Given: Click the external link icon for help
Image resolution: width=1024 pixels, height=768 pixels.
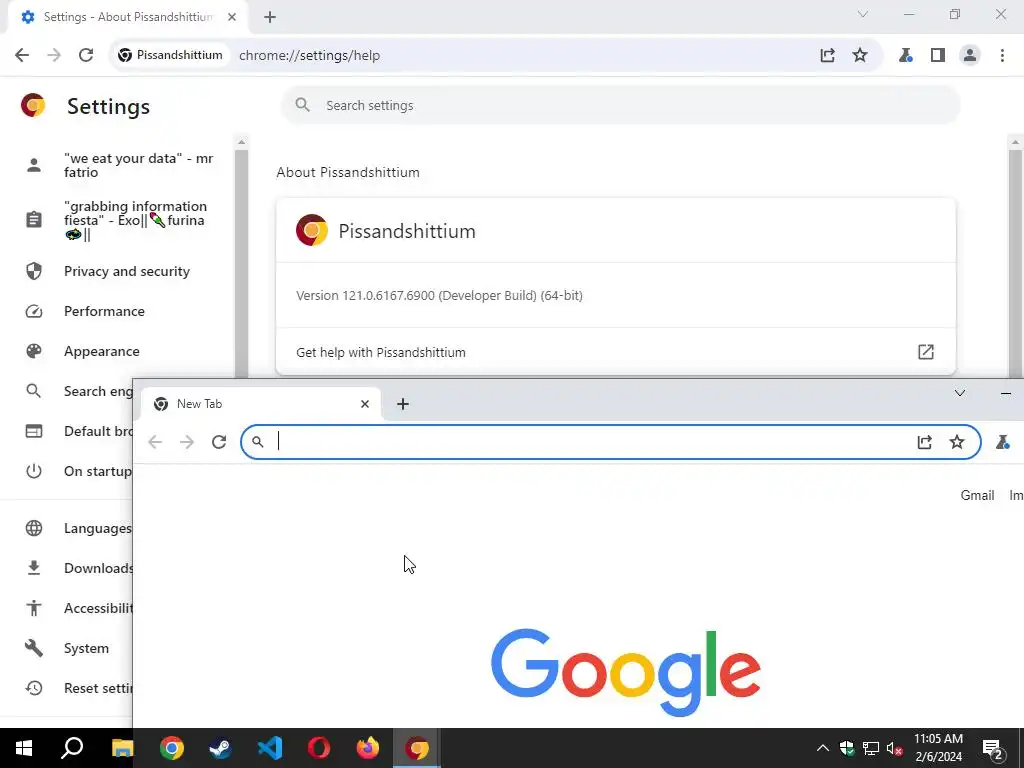Looking at the screenshot, I should (x=925, y=352).
